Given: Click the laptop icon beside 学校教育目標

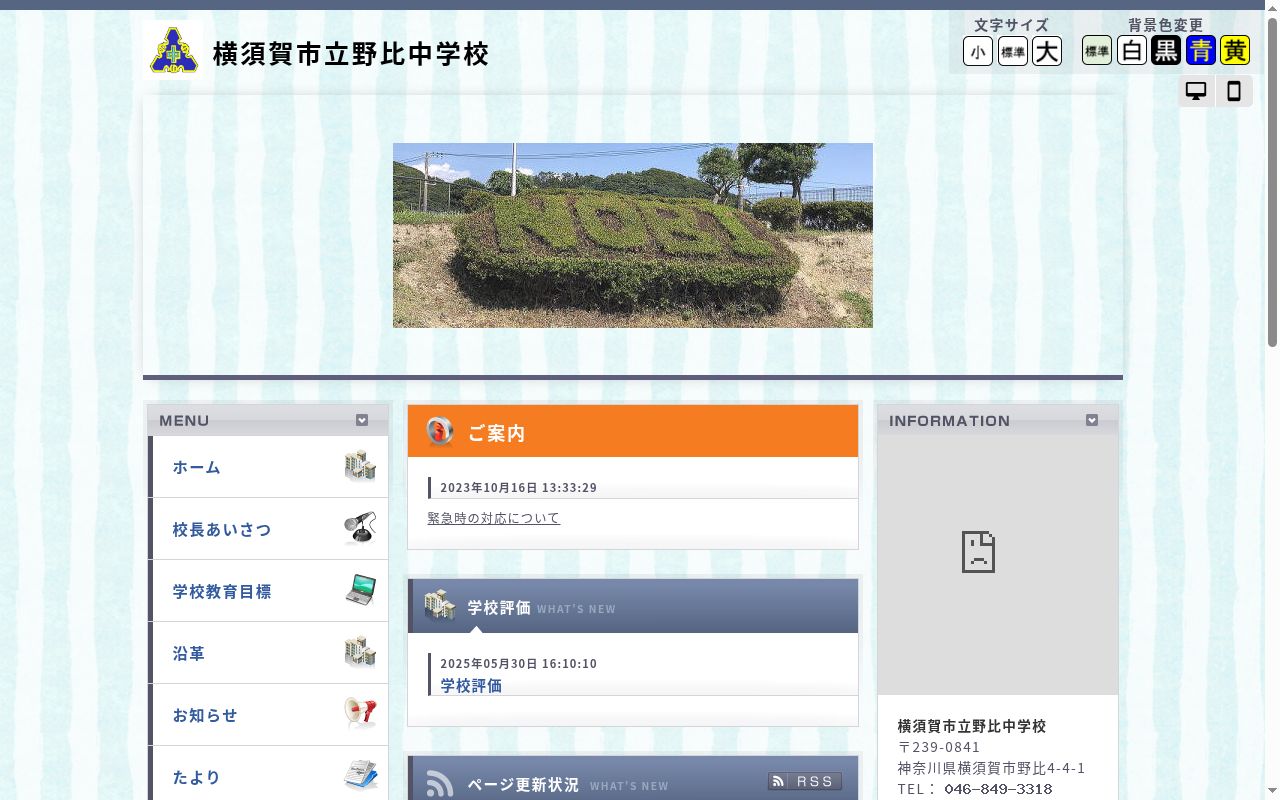Looking at the screenshot, I should coord(360,590).
